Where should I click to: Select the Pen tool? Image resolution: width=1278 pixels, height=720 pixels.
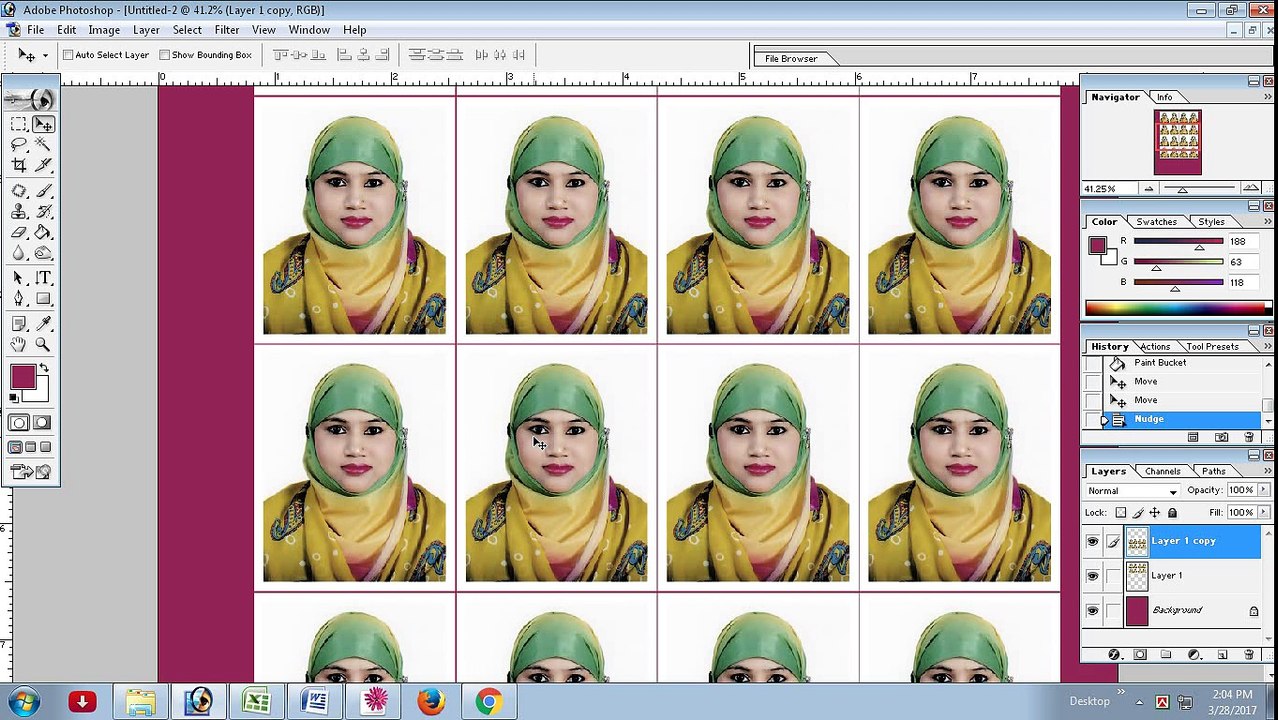(19, 298)
